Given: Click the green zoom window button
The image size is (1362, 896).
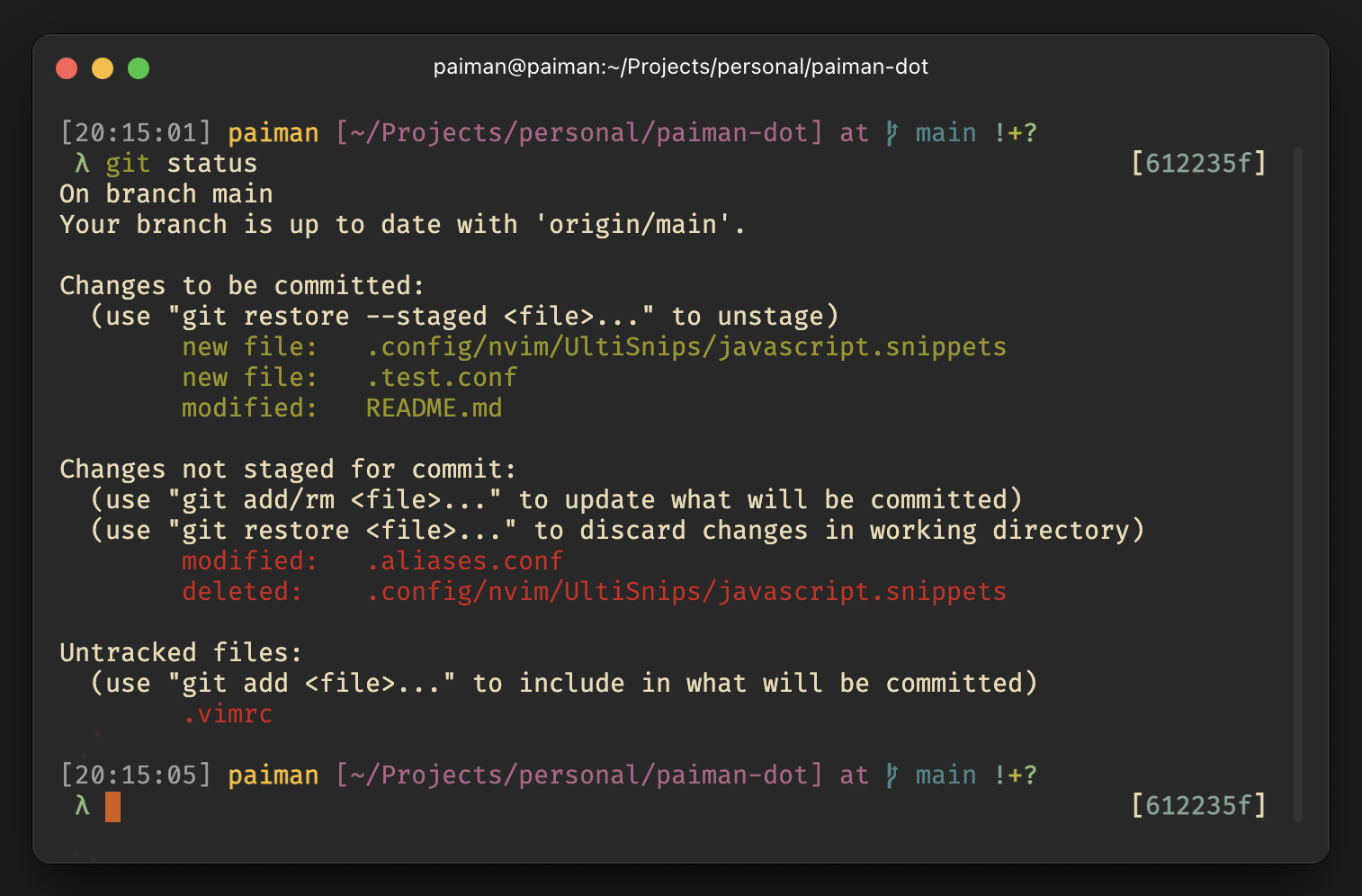Looking at the screenshot, I should click(x=139, y=68).
